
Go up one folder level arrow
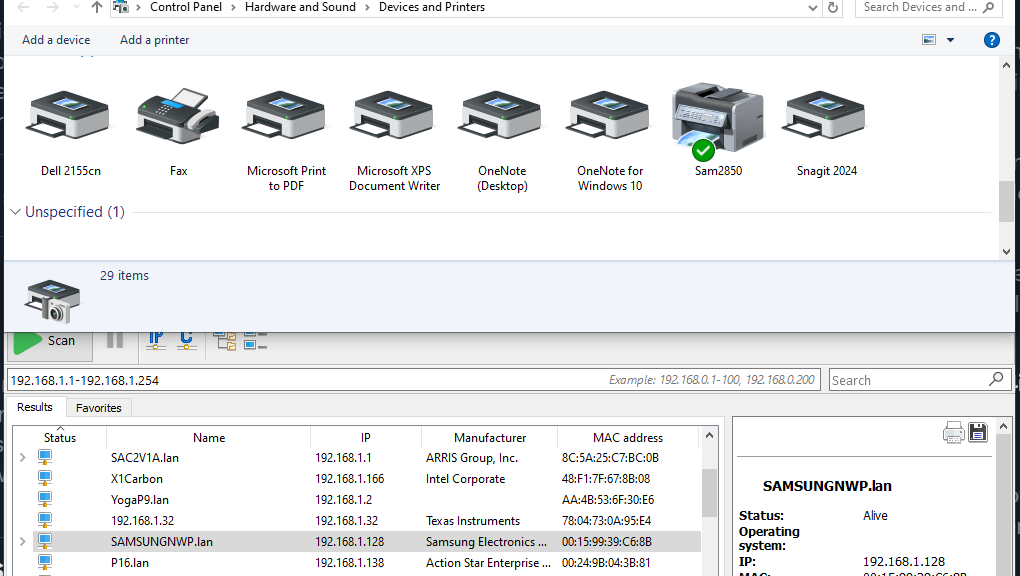tap(96, 7)
